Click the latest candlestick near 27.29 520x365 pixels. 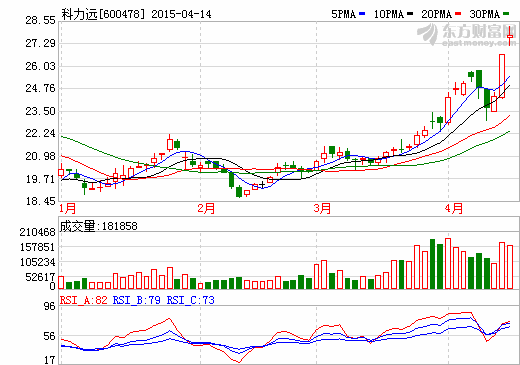click(510, 36)
